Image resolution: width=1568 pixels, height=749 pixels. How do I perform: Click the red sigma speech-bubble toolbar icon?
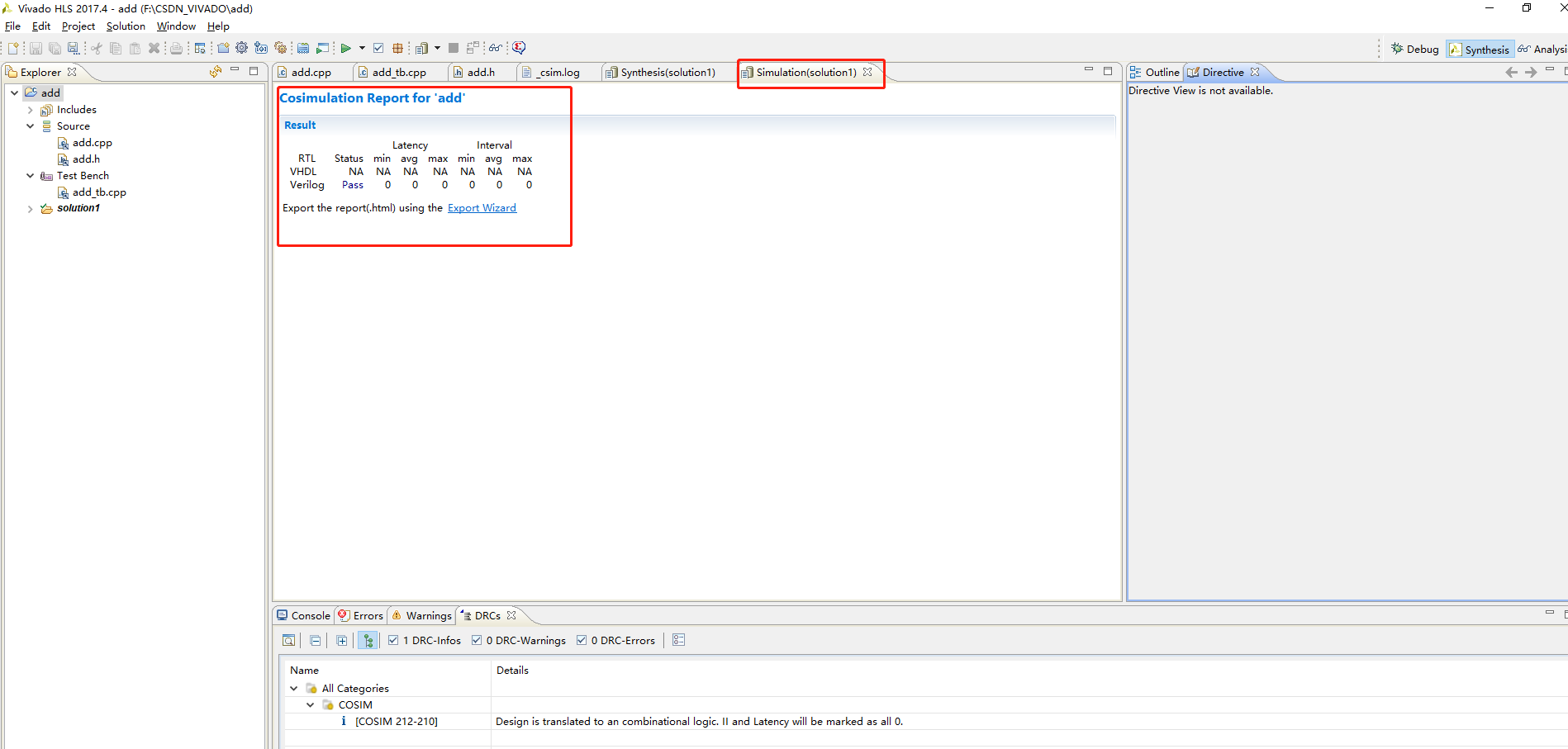519,48
